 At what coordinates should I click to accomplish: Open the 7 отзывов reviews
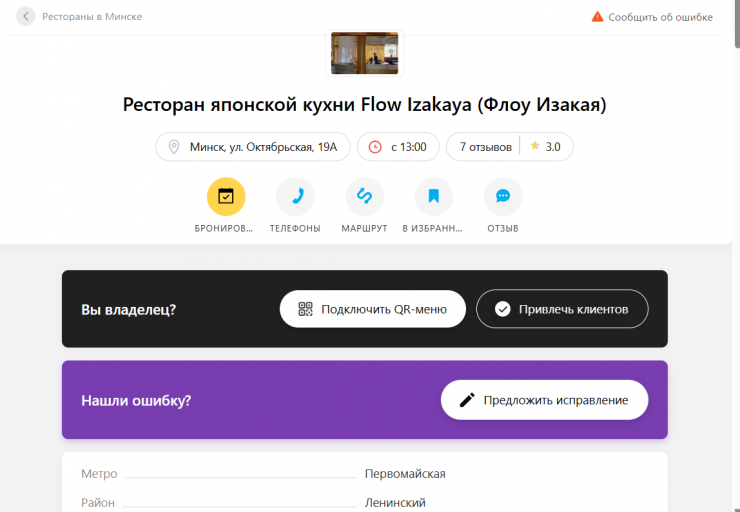pos(486,147)
